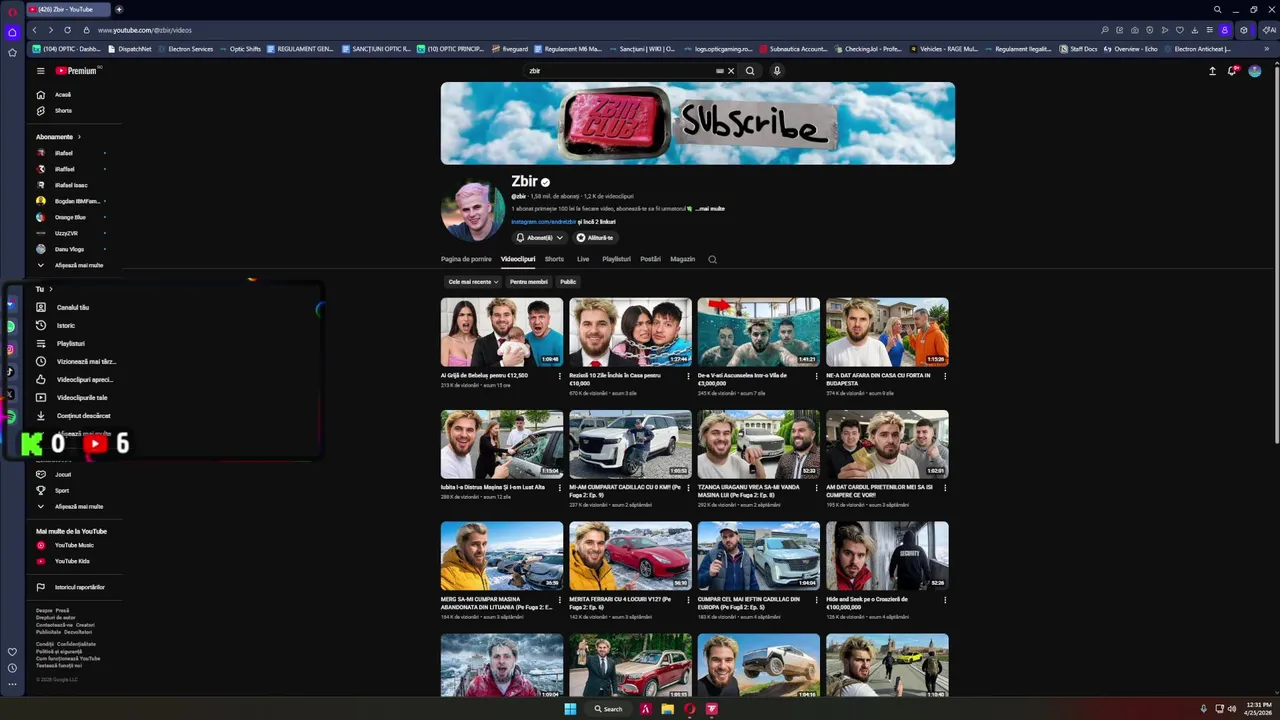The image size is (1280, 720).
Task: Open options for NE-A DAT AFARA video
Action: (x=945, y=377)
